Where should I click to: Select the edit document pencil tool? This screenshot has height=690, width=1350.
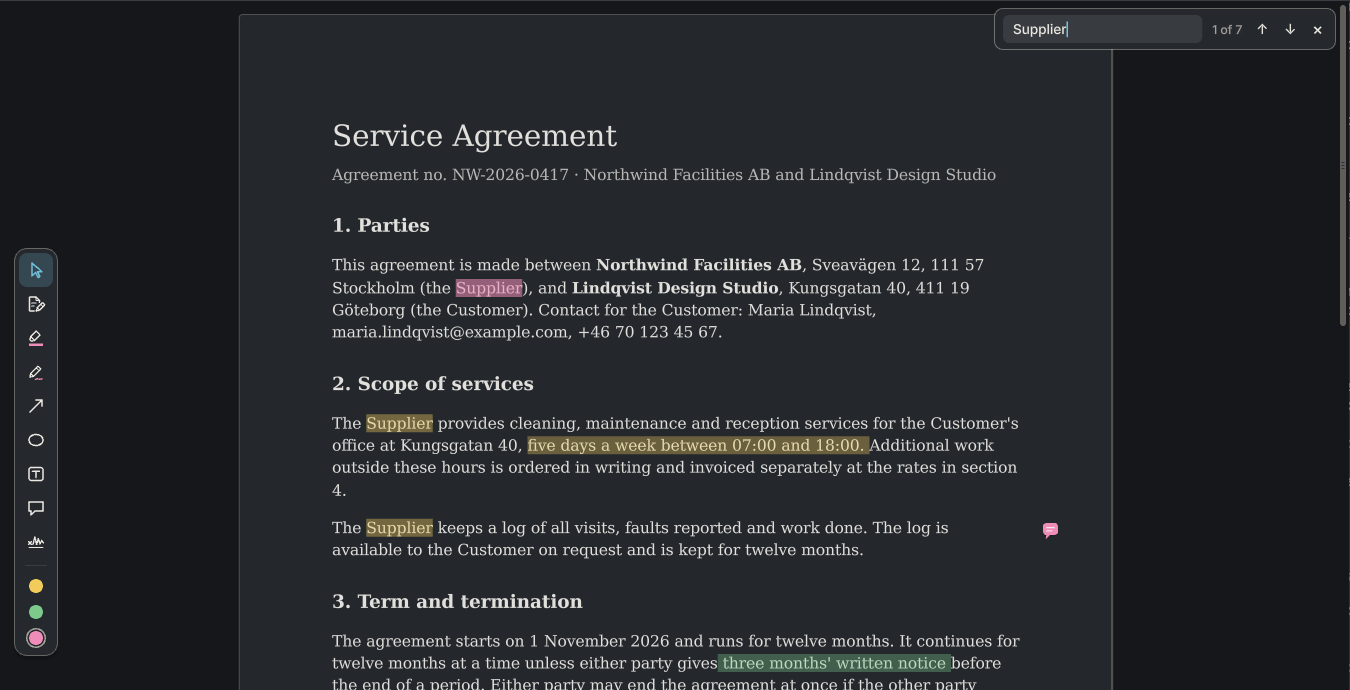pyautogui.click(x=36, y=305)
